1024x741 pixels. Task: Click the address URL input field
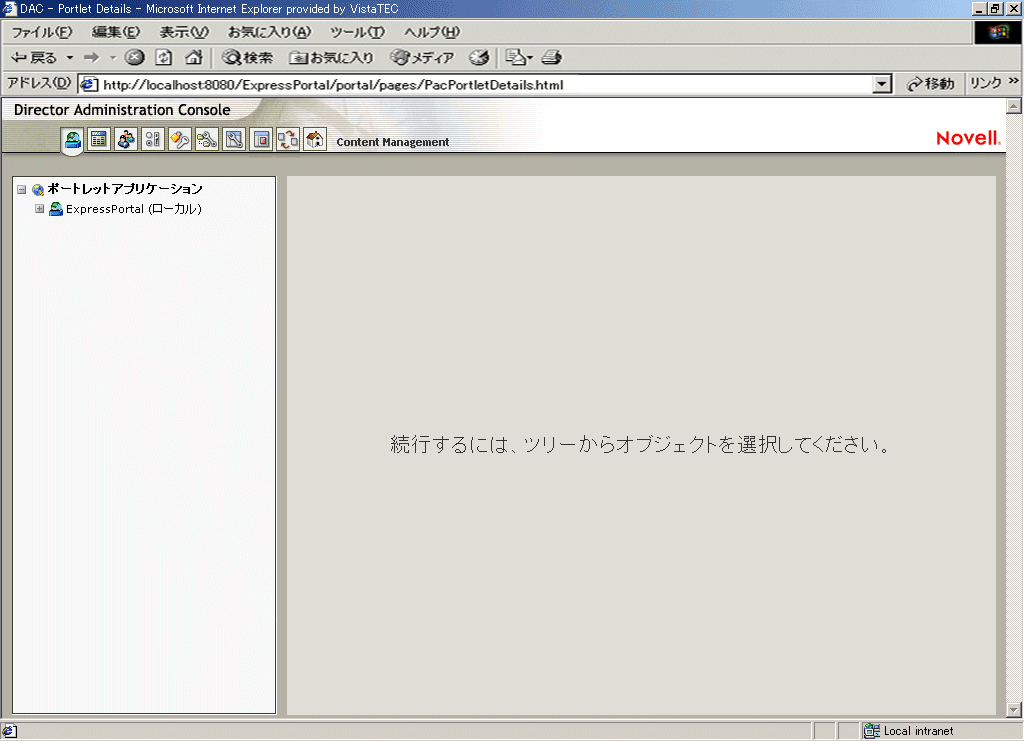[x=486, y=84]
